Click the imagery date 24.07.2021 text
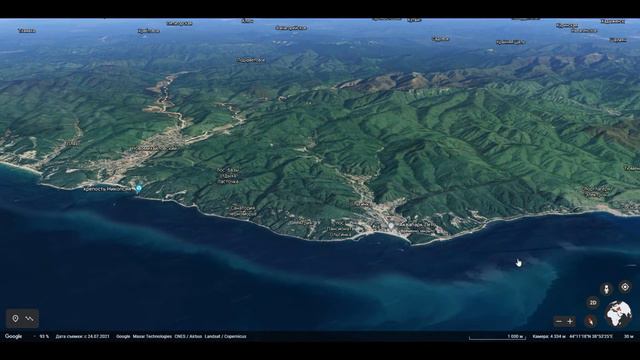 pos(82,336)
